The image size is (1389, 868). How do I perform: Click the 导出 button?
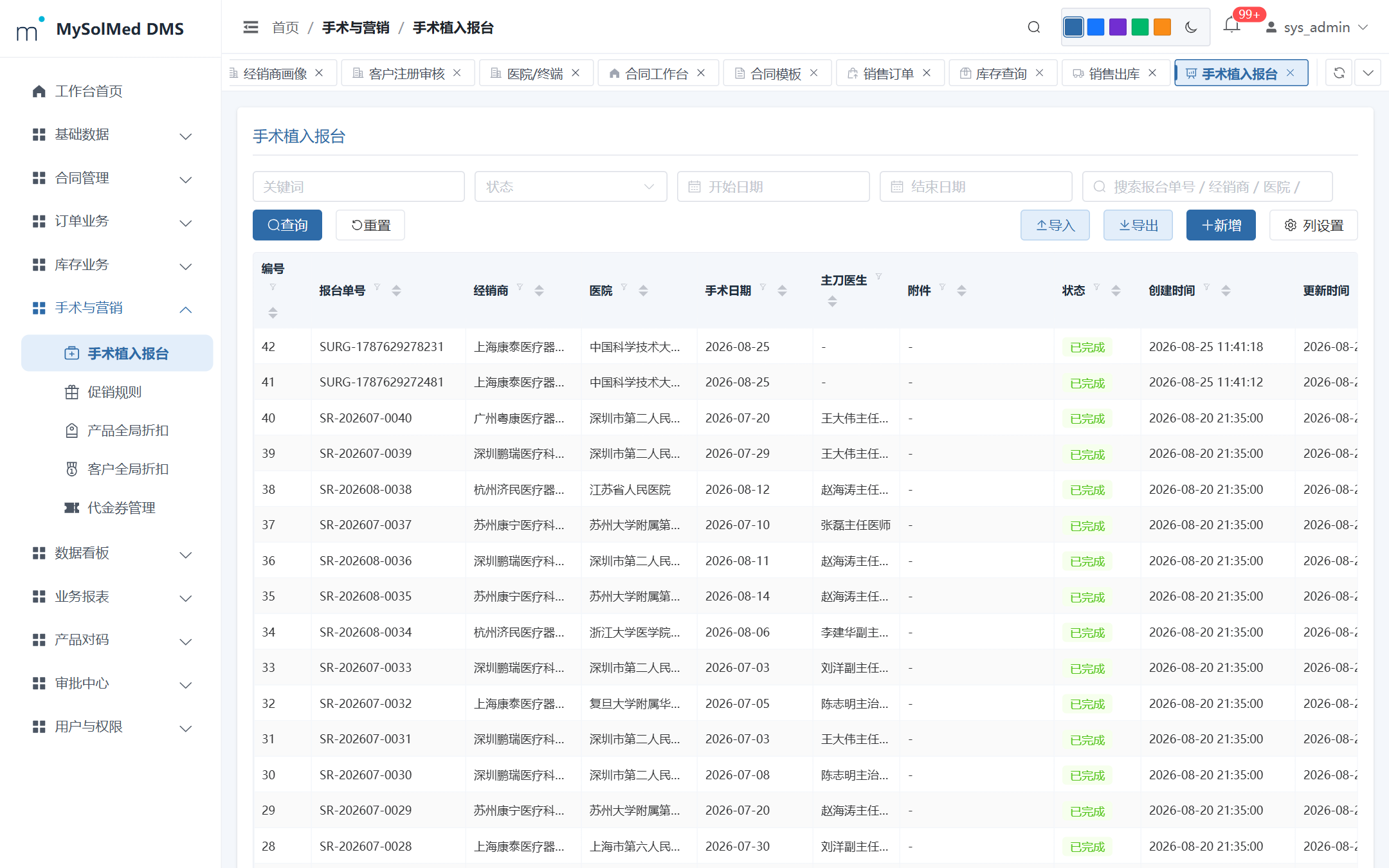point(1138,225)
